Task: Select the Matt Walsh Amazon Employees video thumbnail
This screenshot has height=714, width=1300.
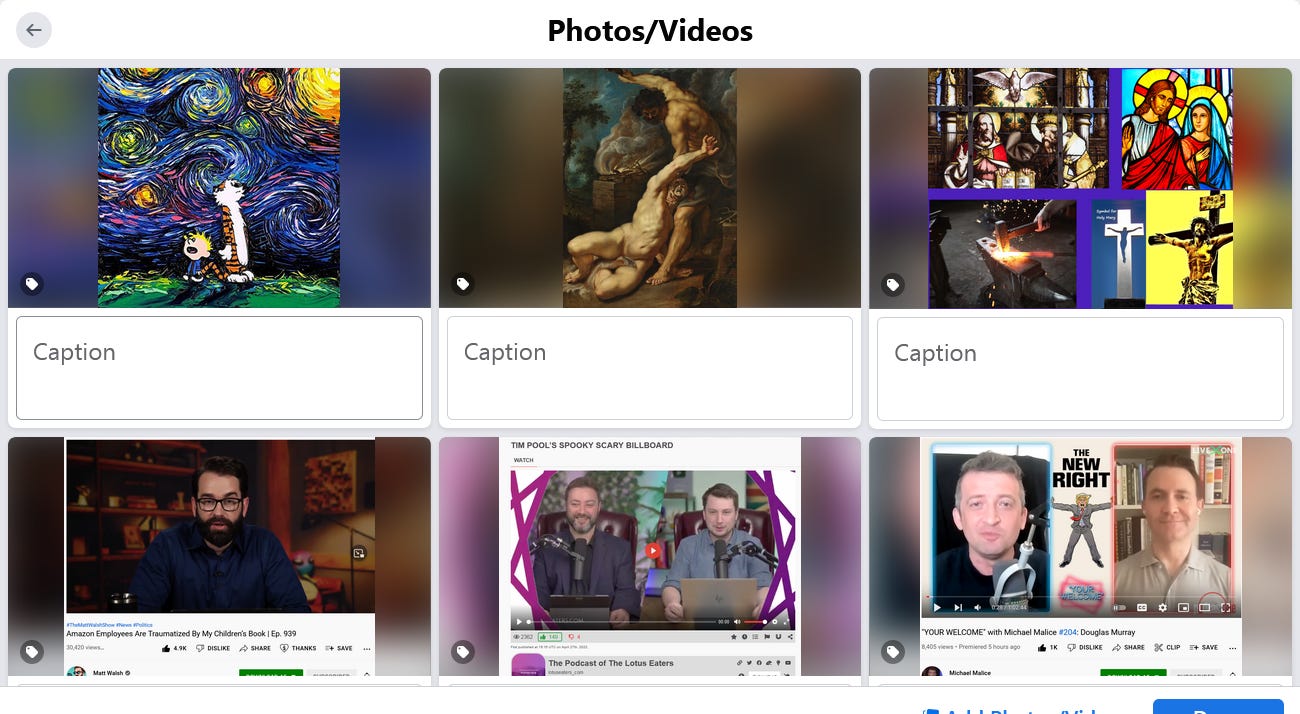Action: [x=219, y=557]
